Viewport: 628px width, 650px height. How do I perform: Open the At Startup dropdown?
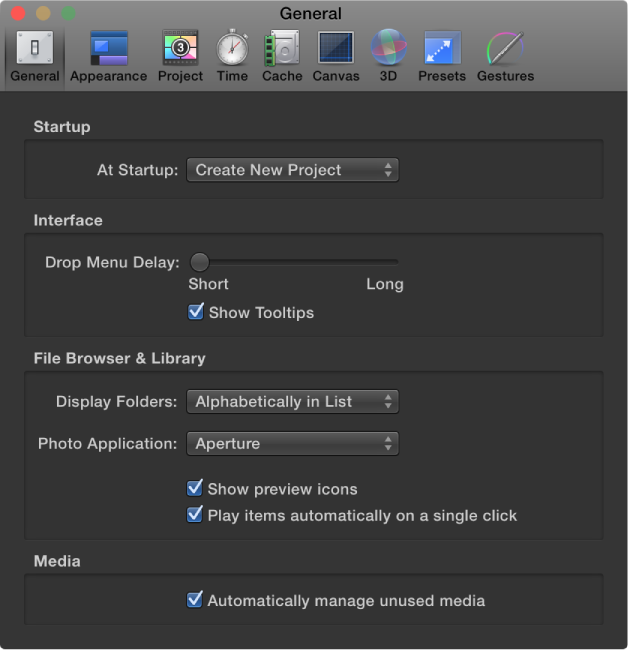tap(293, 170)
